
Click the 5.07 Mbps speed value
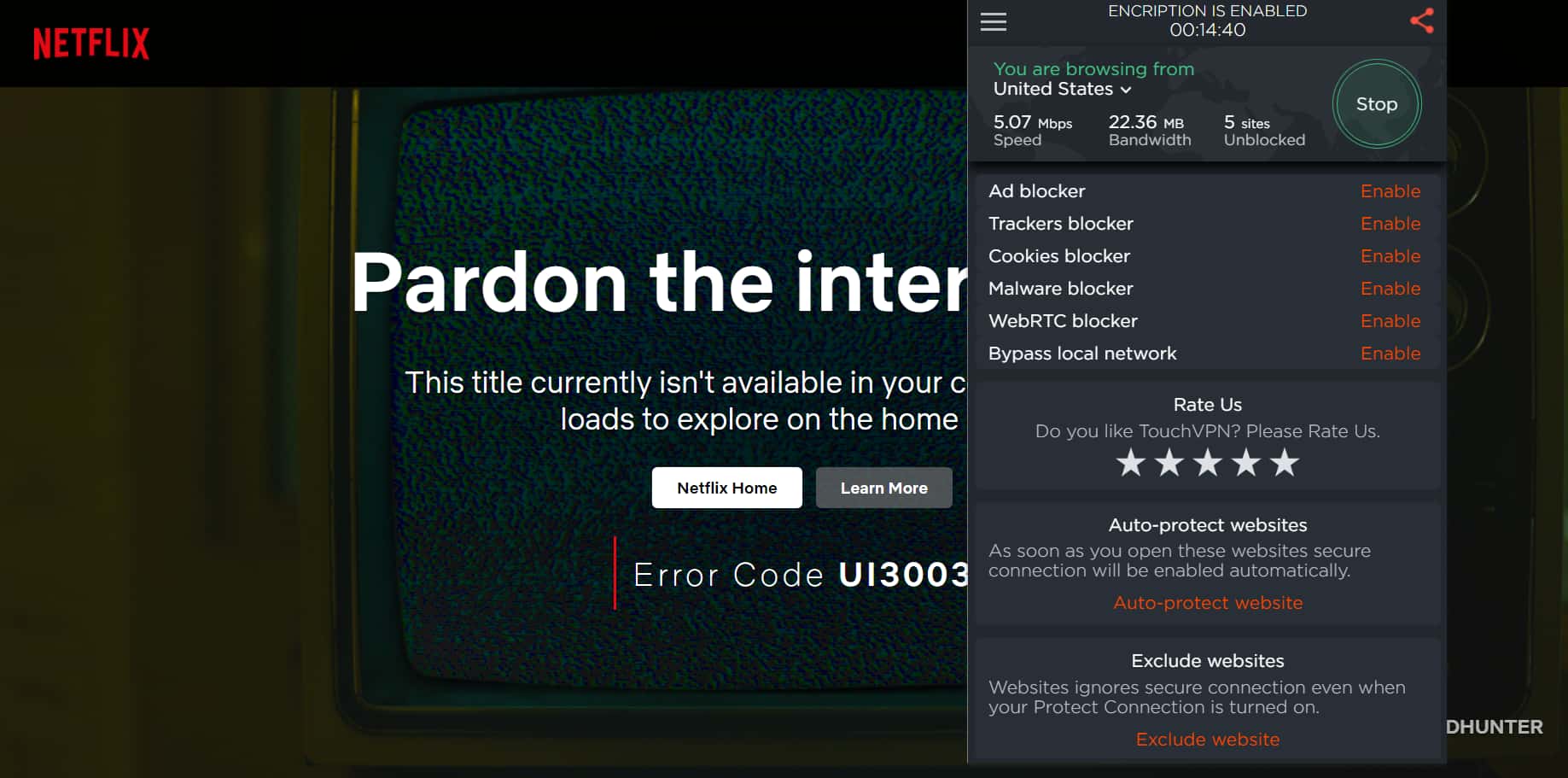pyautogui.click(x=1033, y=122)
